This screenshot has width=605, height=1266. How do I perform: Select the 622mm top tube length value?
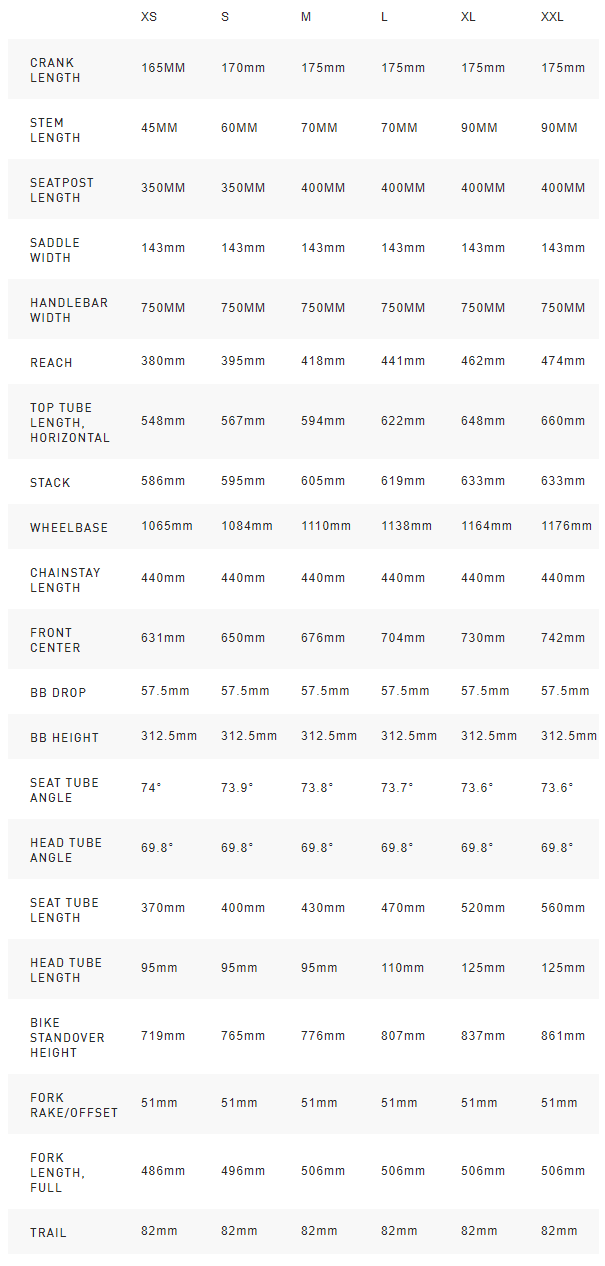coord(403,421)
